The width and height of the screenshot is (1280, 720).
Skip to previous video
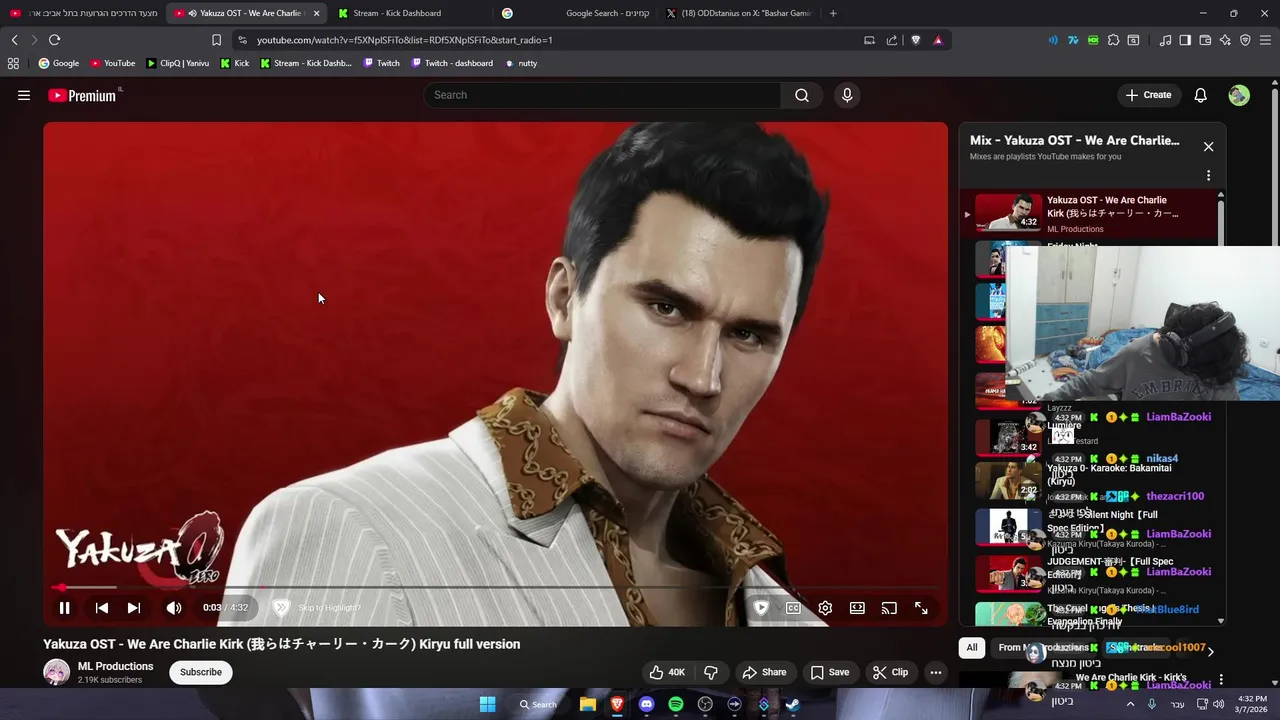(102, 608)
